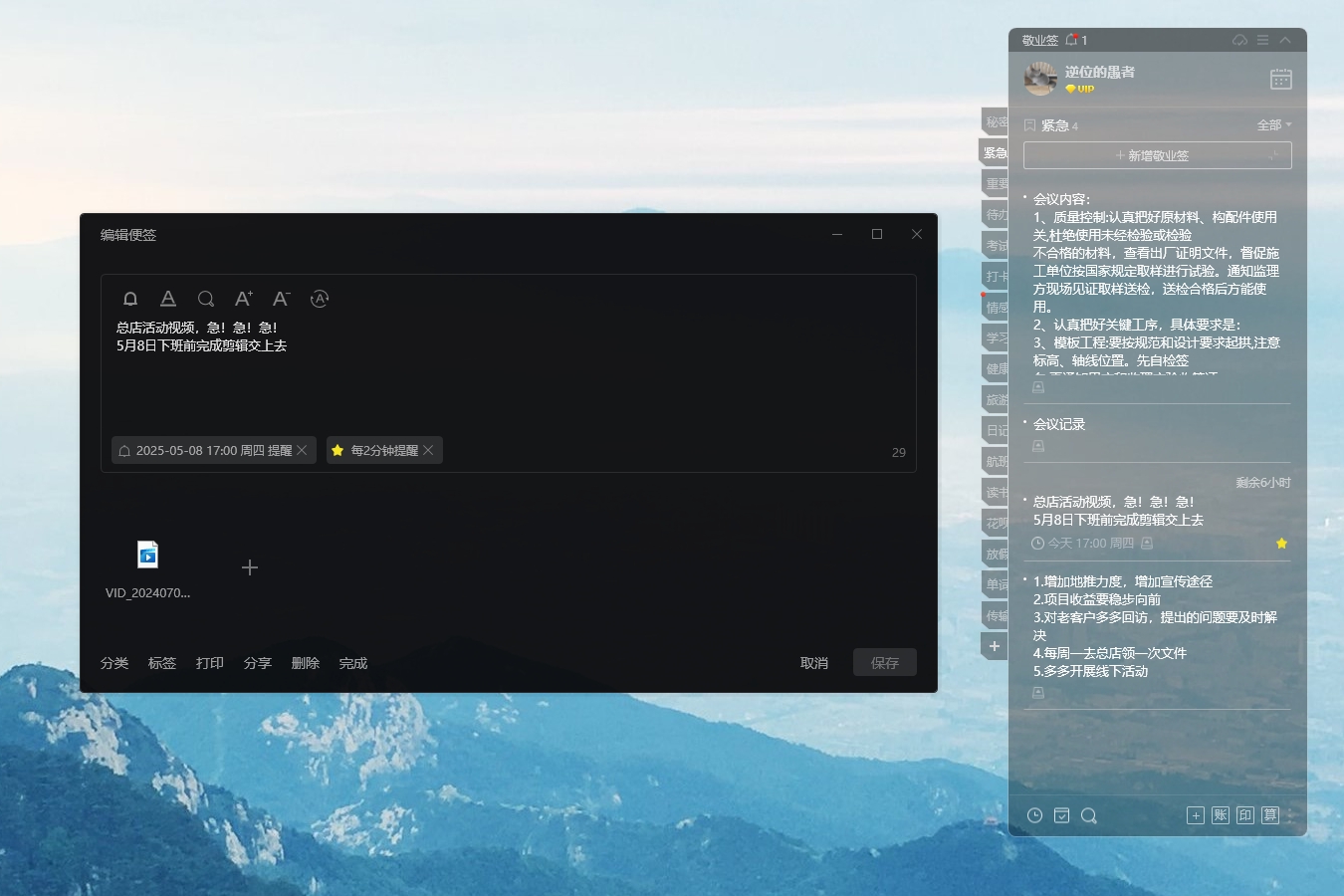Image resolution: width=1344 pixels, height=896 pixels.
Task: Switch to the 考试 side tab
Action: pos(996,245)
